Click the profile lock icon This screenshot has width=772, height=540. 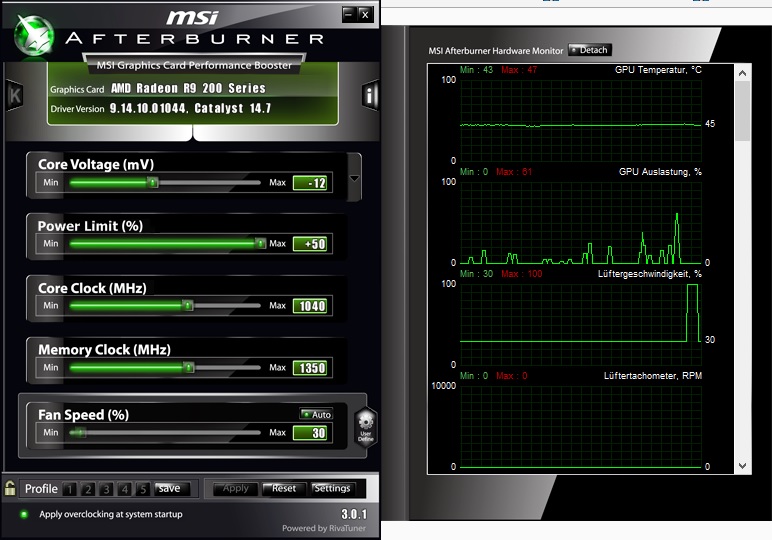pyautogui.click(x=10, y=488)
